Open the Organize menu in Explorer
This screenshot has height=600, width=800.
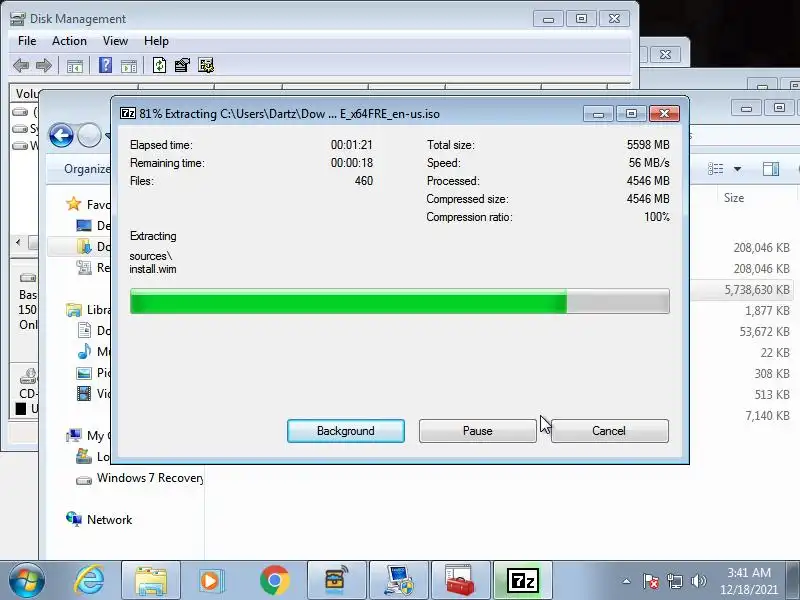point(87,169)
